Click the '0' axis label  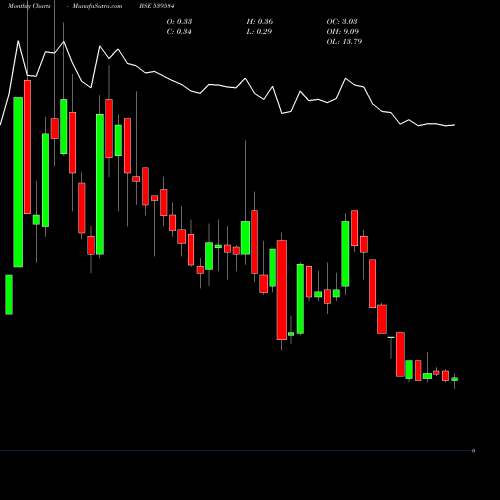coord(473,451)
